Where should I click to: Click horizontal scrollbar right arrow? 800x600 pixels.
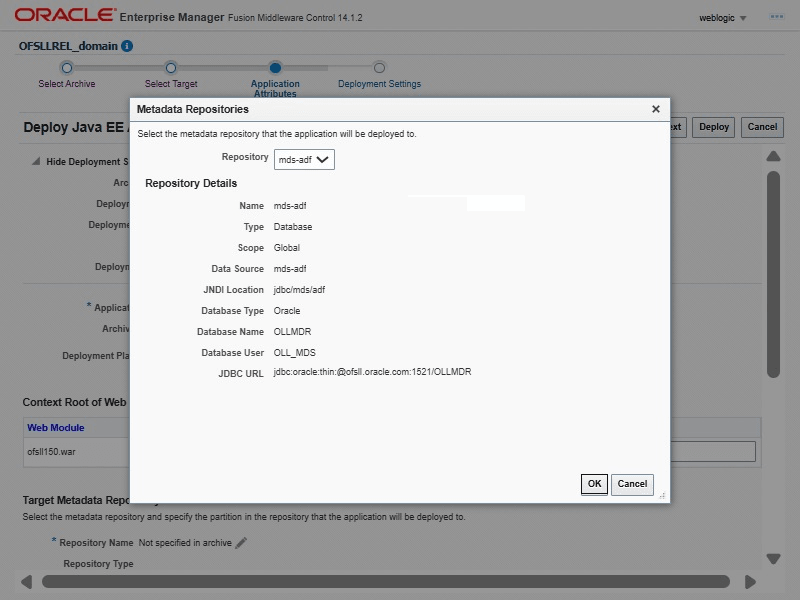(x=750, y=582)
